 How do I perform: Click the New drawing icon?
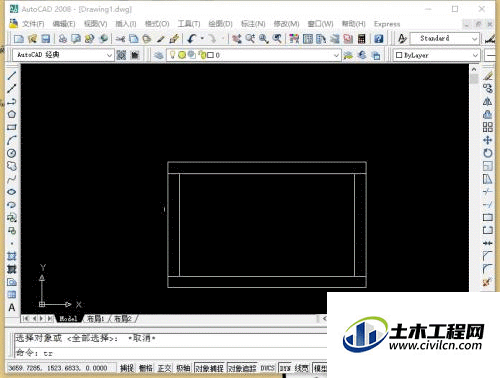pos(19,39)
